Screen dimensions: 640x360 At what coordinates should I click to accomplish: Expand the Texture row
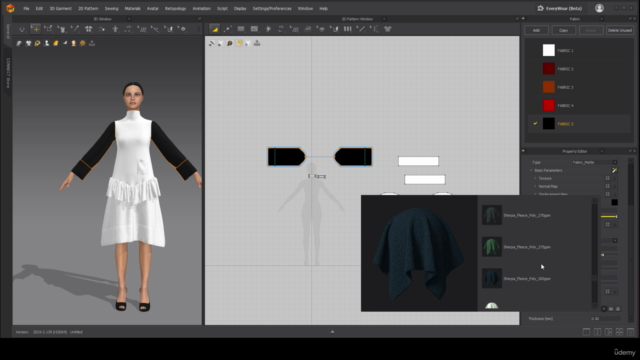click(536, 178)
